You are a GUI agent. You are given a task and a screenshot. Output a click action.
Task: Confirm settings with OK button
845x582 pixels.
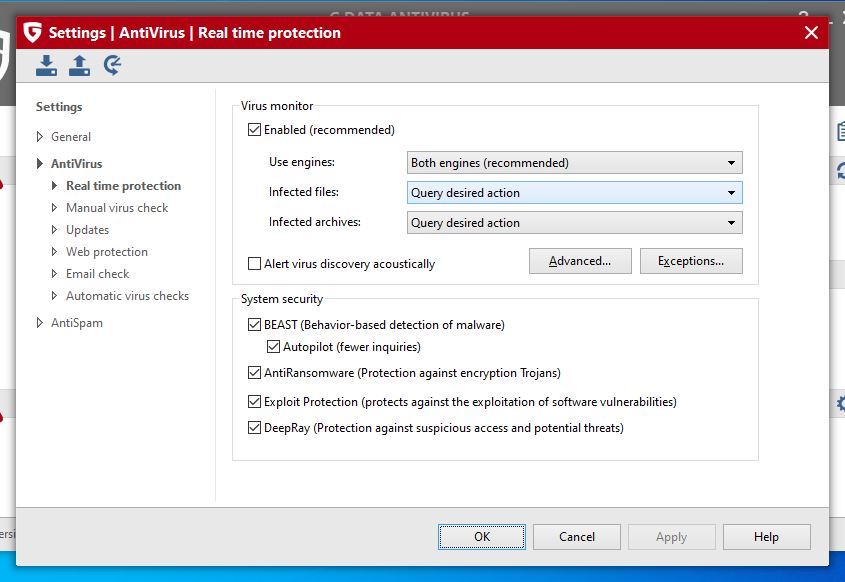pyautogui.click(x=482, y=537)
